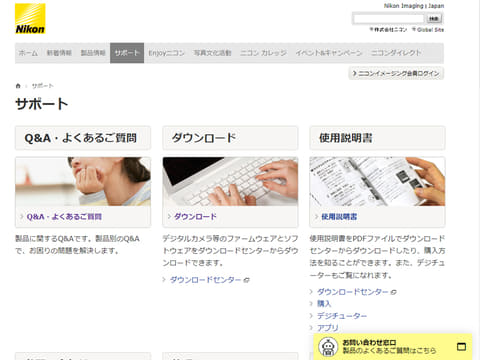
Task: Open the Q&A thumbnail of thinking woman
Action: [83, 181]
